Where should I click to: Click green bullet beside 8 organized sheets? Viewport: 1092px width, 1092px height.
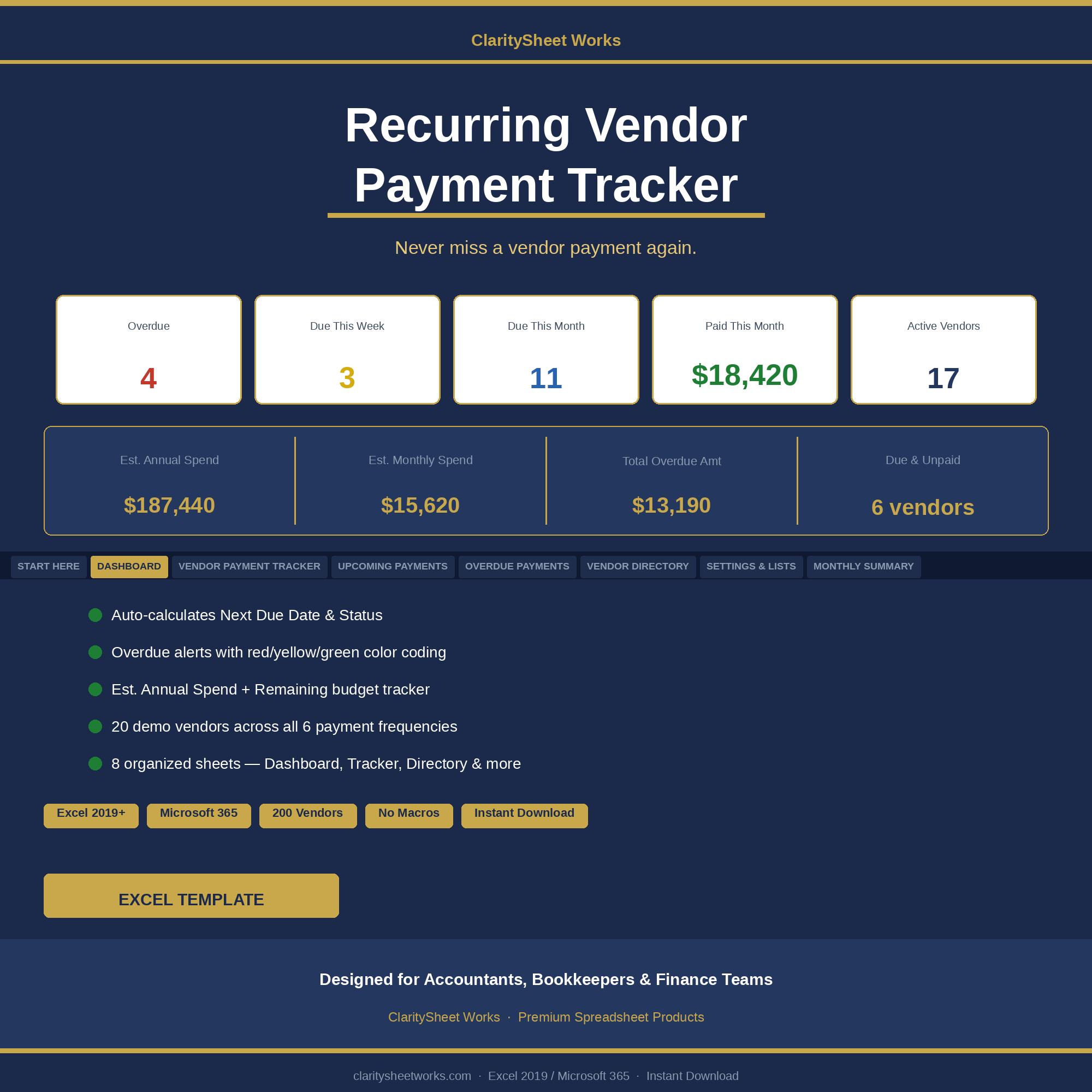[96, 764]
